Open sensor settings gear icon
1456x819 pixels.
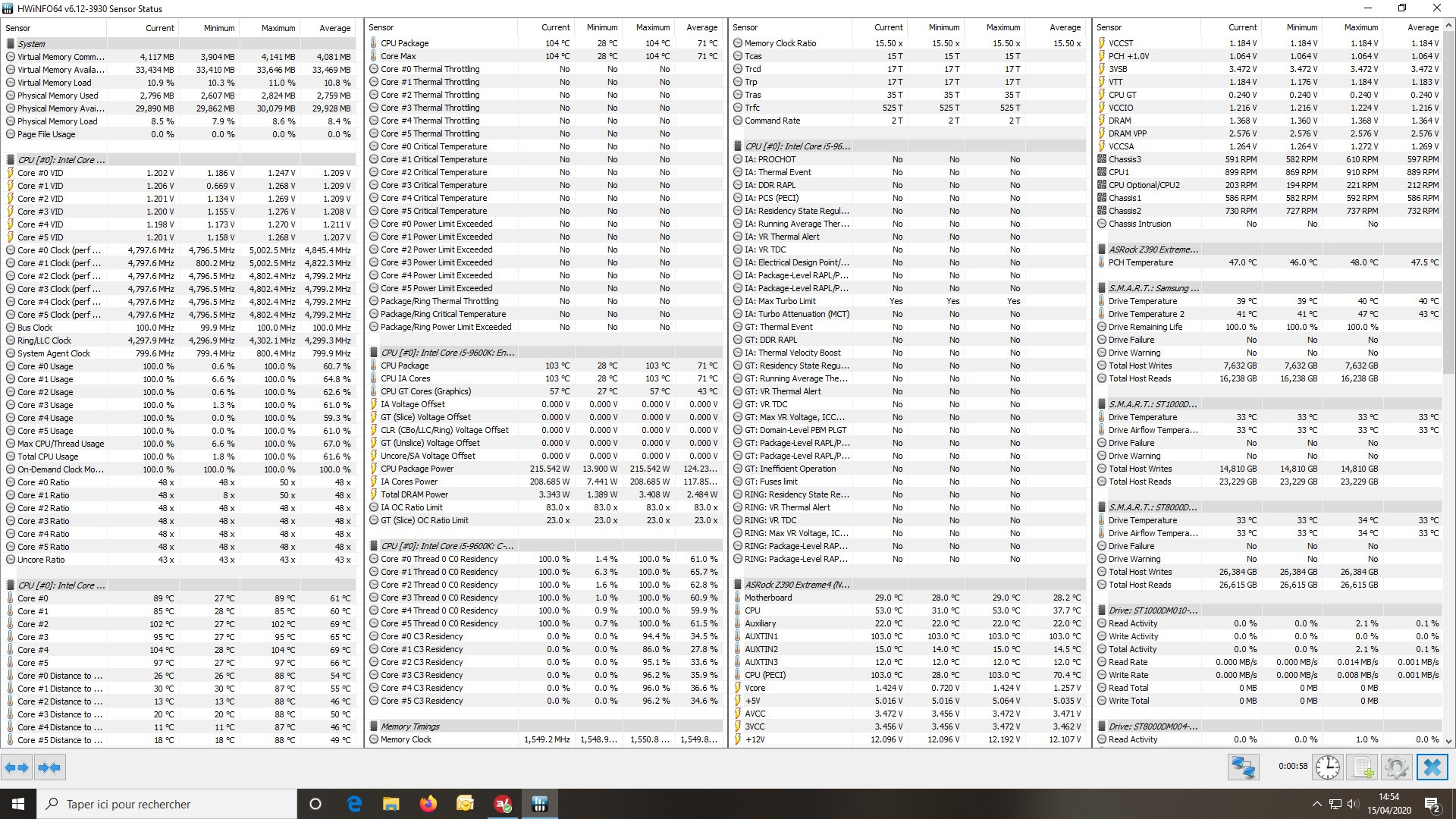[1396, 767]
